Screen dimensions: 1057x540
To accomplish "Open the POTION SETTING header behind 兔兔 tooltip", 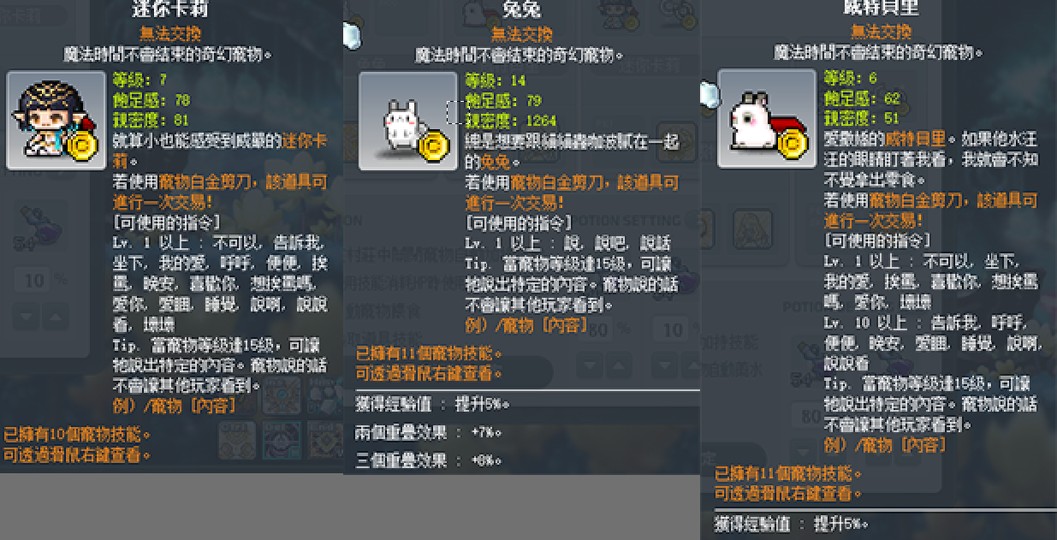I will 630,220.
